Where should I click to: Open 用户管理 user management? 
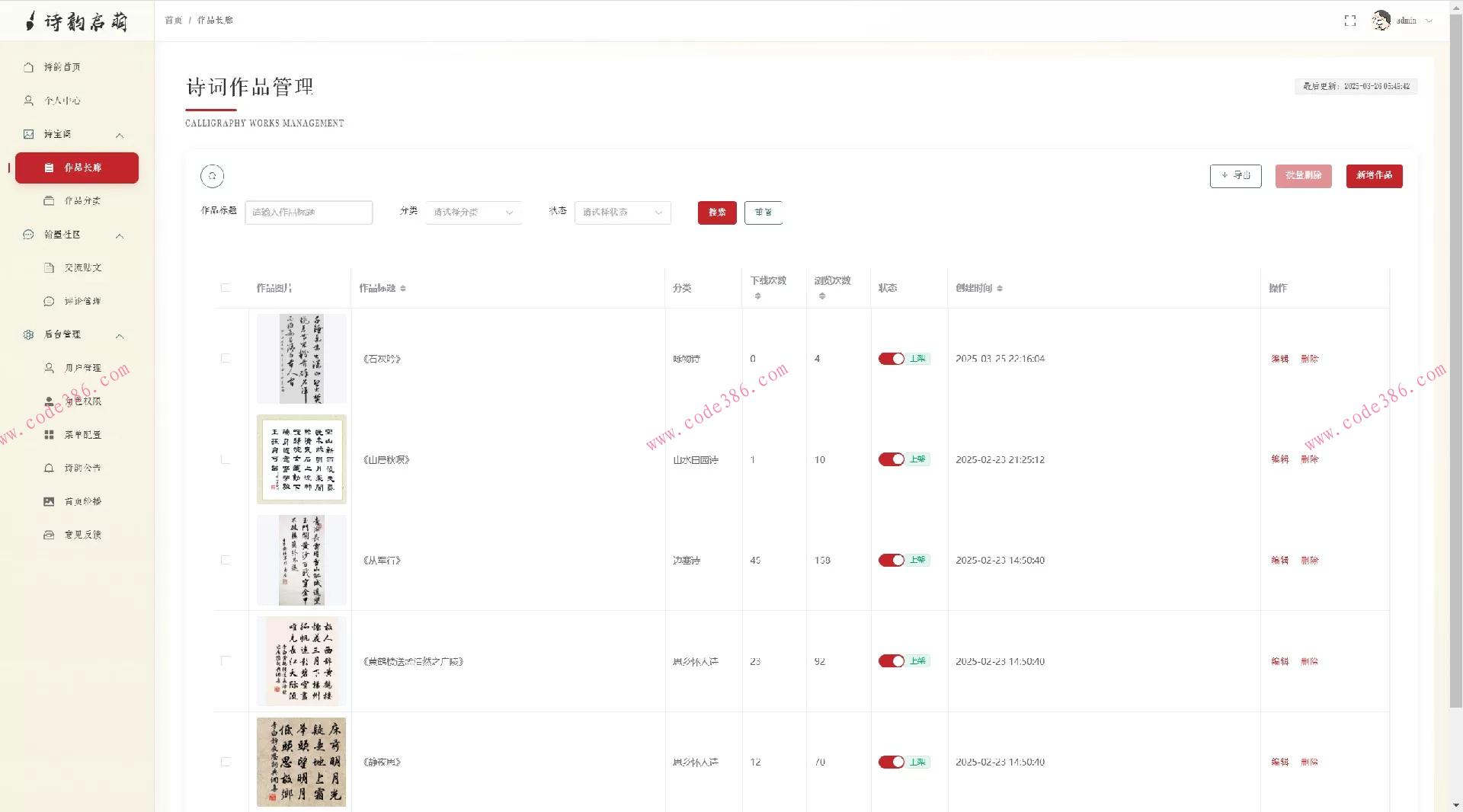coord(49,367)
